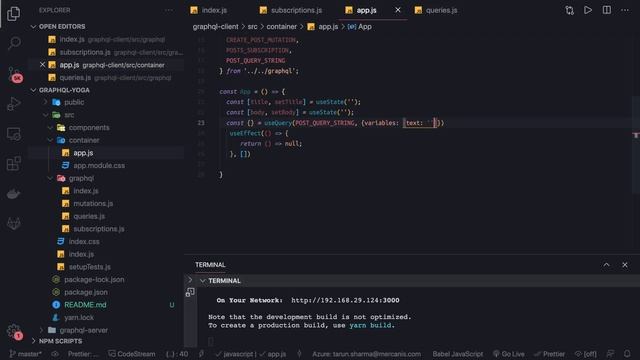This screenshot has height=360, width=640.
Task: Switch to index.js editor tab
Action: point(209,10)
